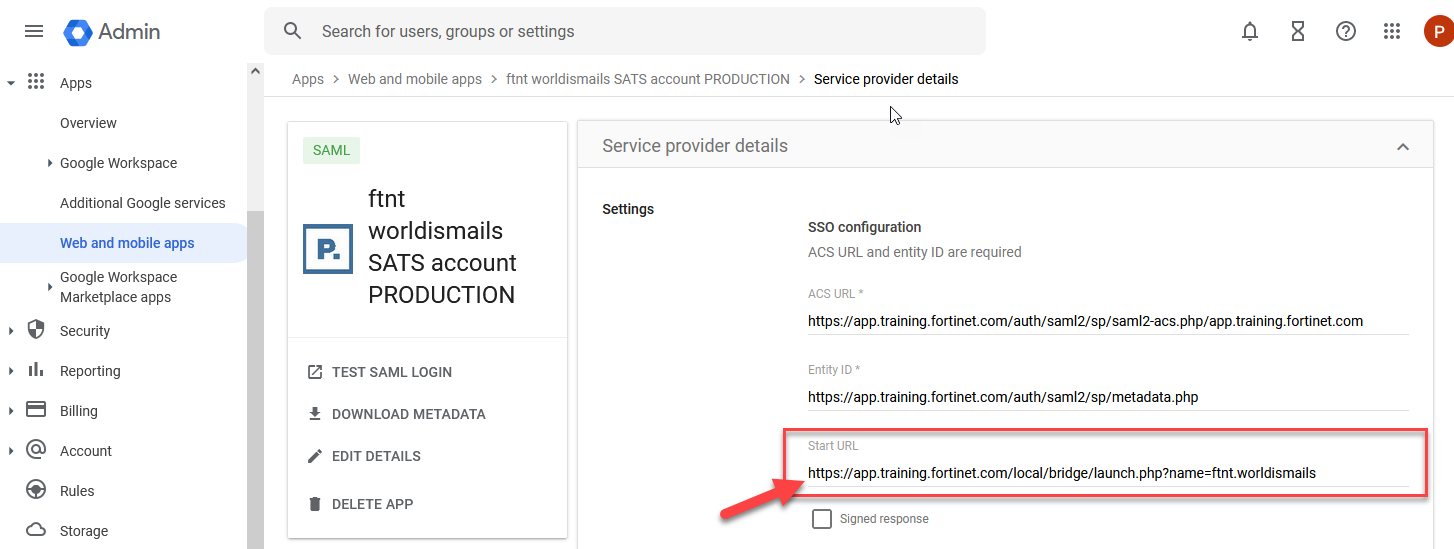Screen dimensions: 1454x549
Task: Click the Start URL field
Action: (x=1108, y=473)
